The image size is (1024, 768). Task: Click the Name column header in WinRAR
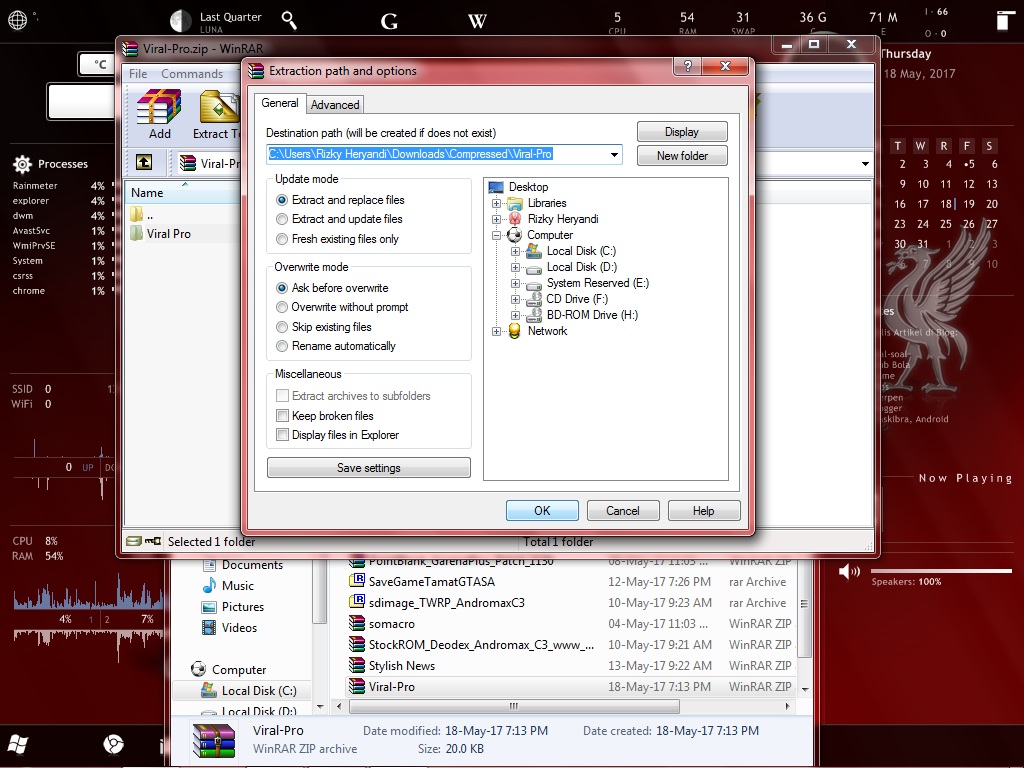pyautogui.click(x=183, y=193)
